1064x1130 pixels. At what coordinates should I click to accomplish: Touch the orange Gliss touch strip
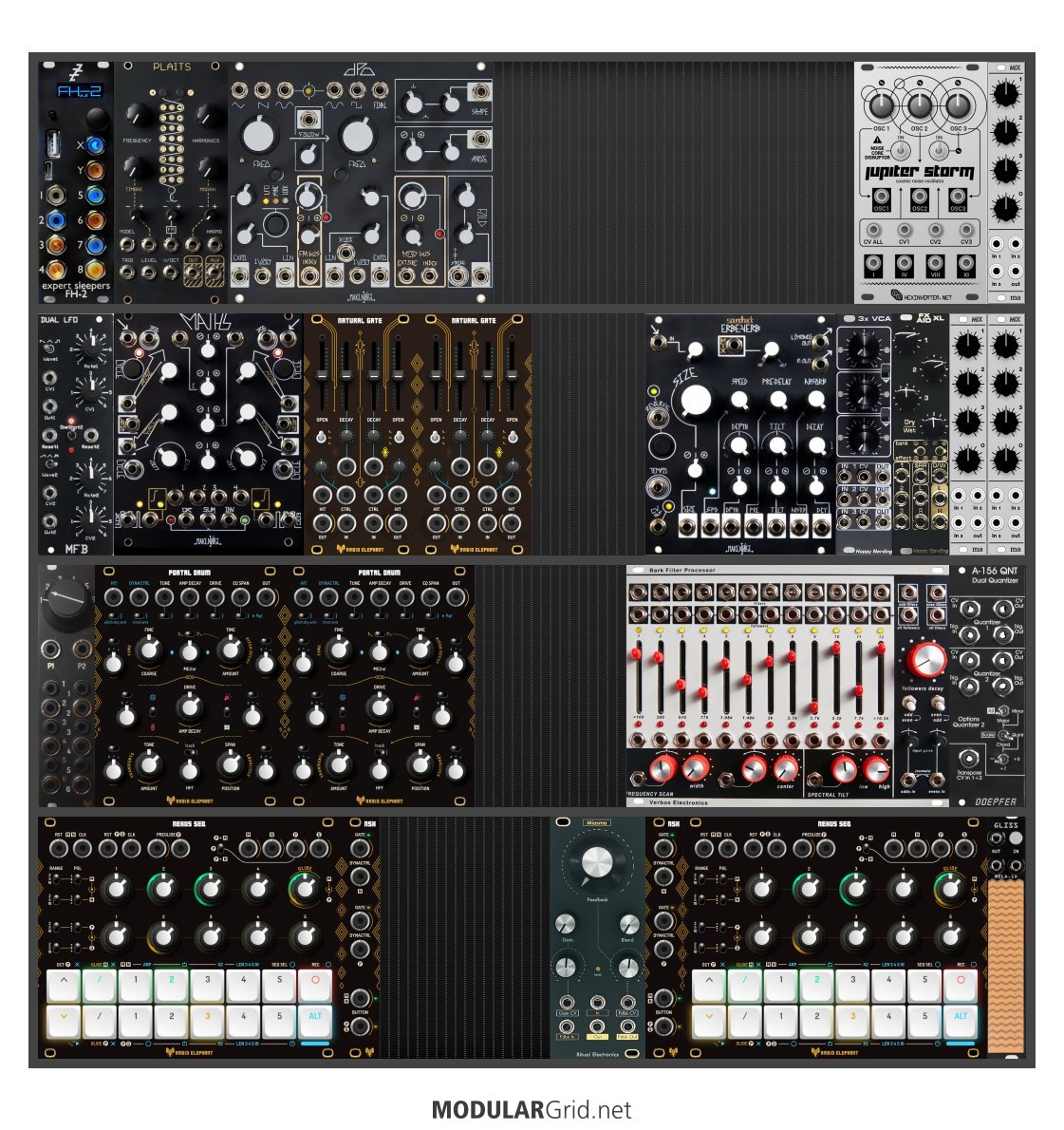click(1005, 967)
